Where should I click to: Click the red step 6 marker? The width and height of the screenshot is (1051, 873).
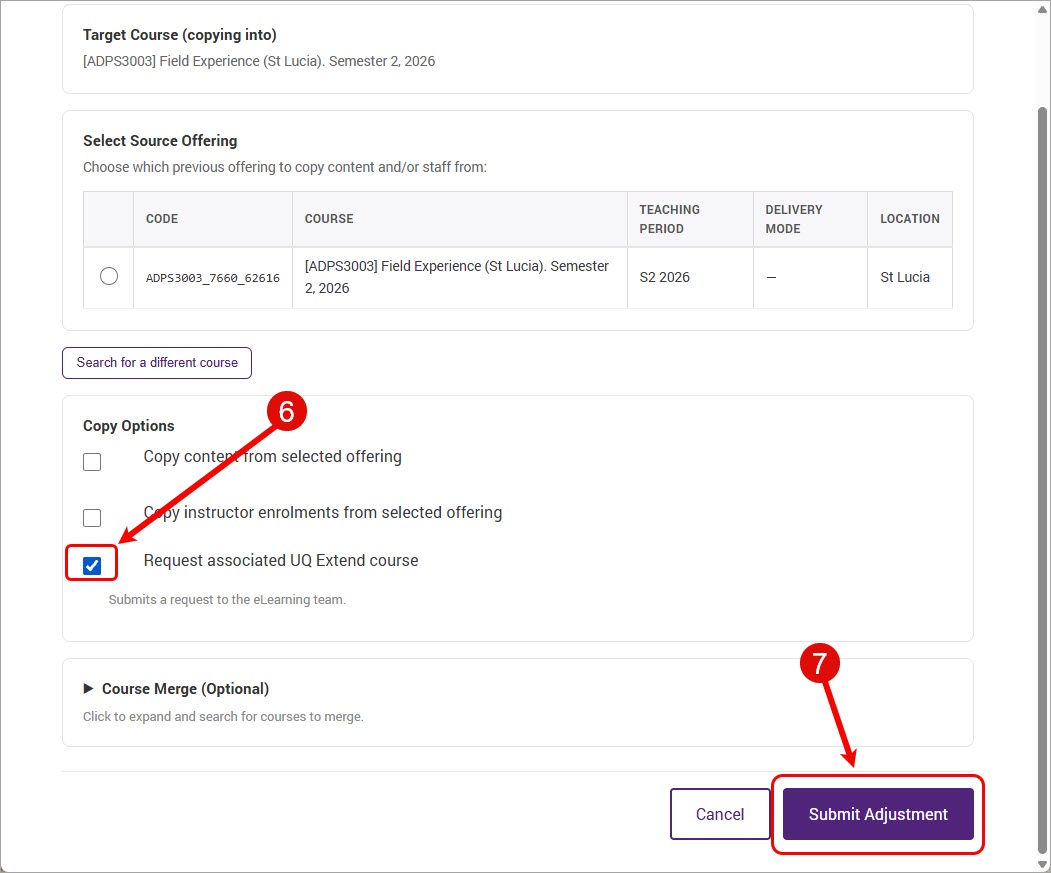287,412
